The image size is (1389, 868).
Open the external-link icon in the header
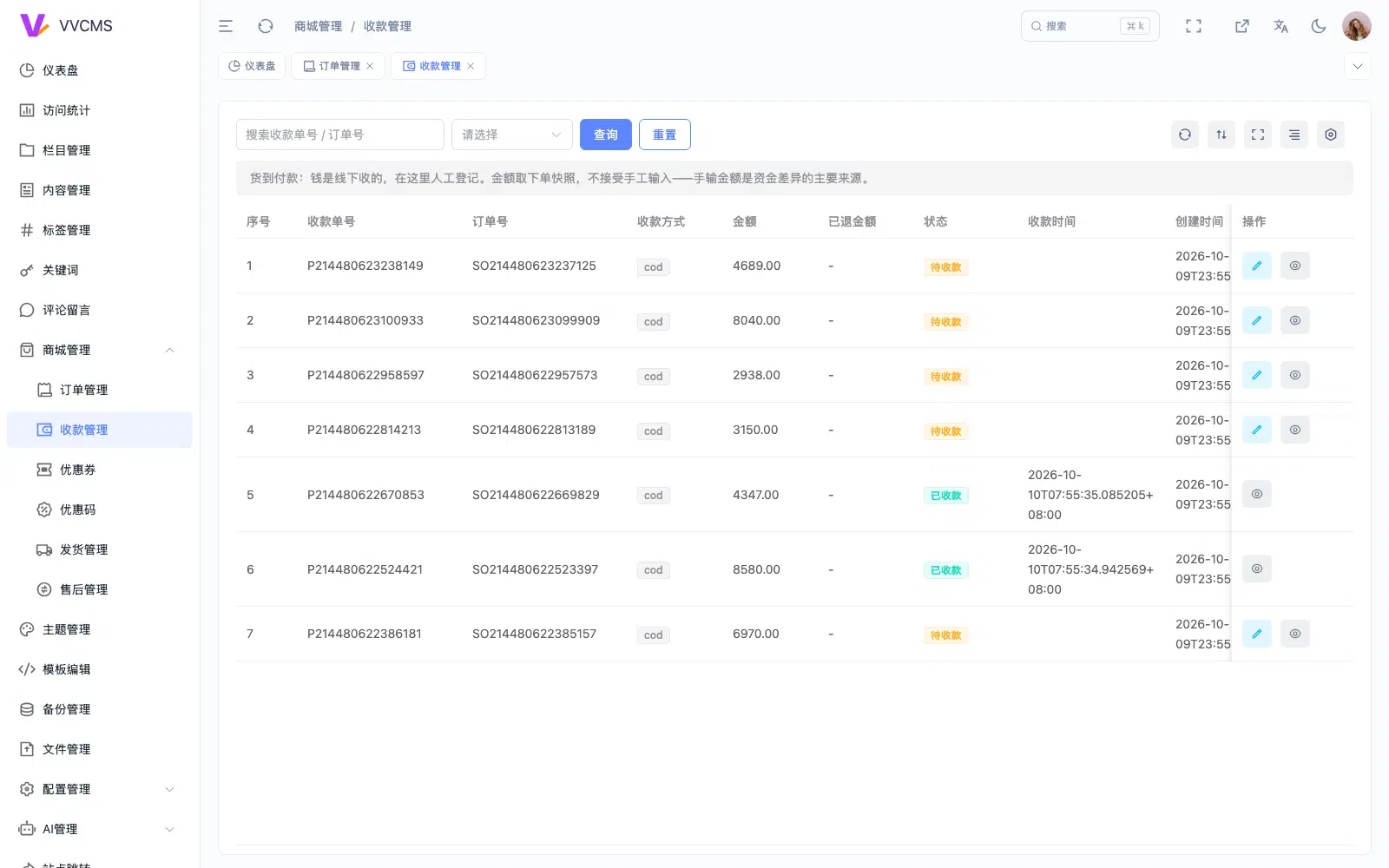click(1242, 26)
